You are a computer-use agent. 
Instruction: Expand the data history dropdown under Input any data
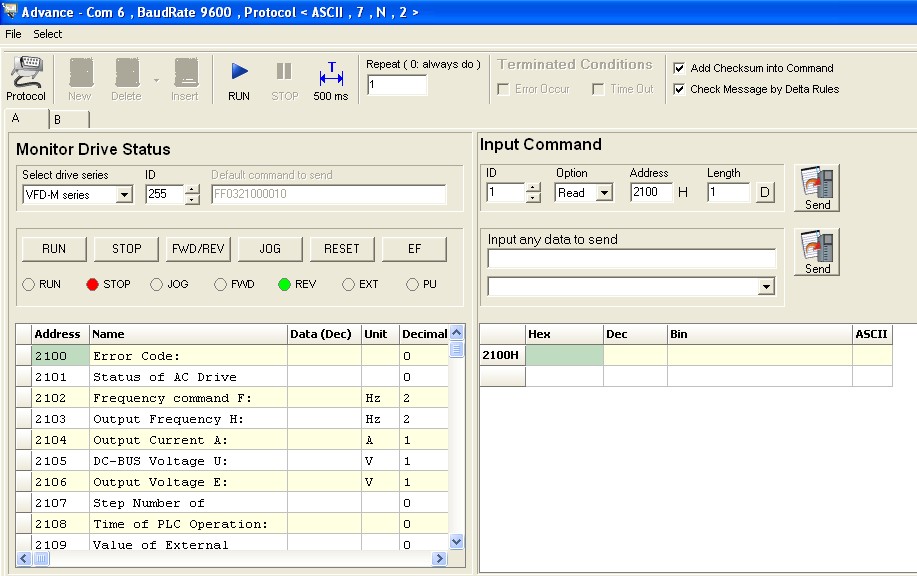click(x=766, y=287)
